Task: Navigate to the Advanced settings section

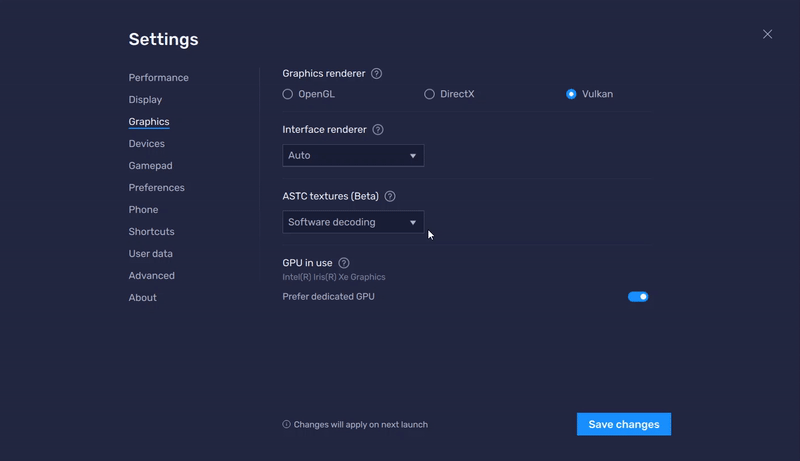Action: pyautogui.click(x=151, y=276)
